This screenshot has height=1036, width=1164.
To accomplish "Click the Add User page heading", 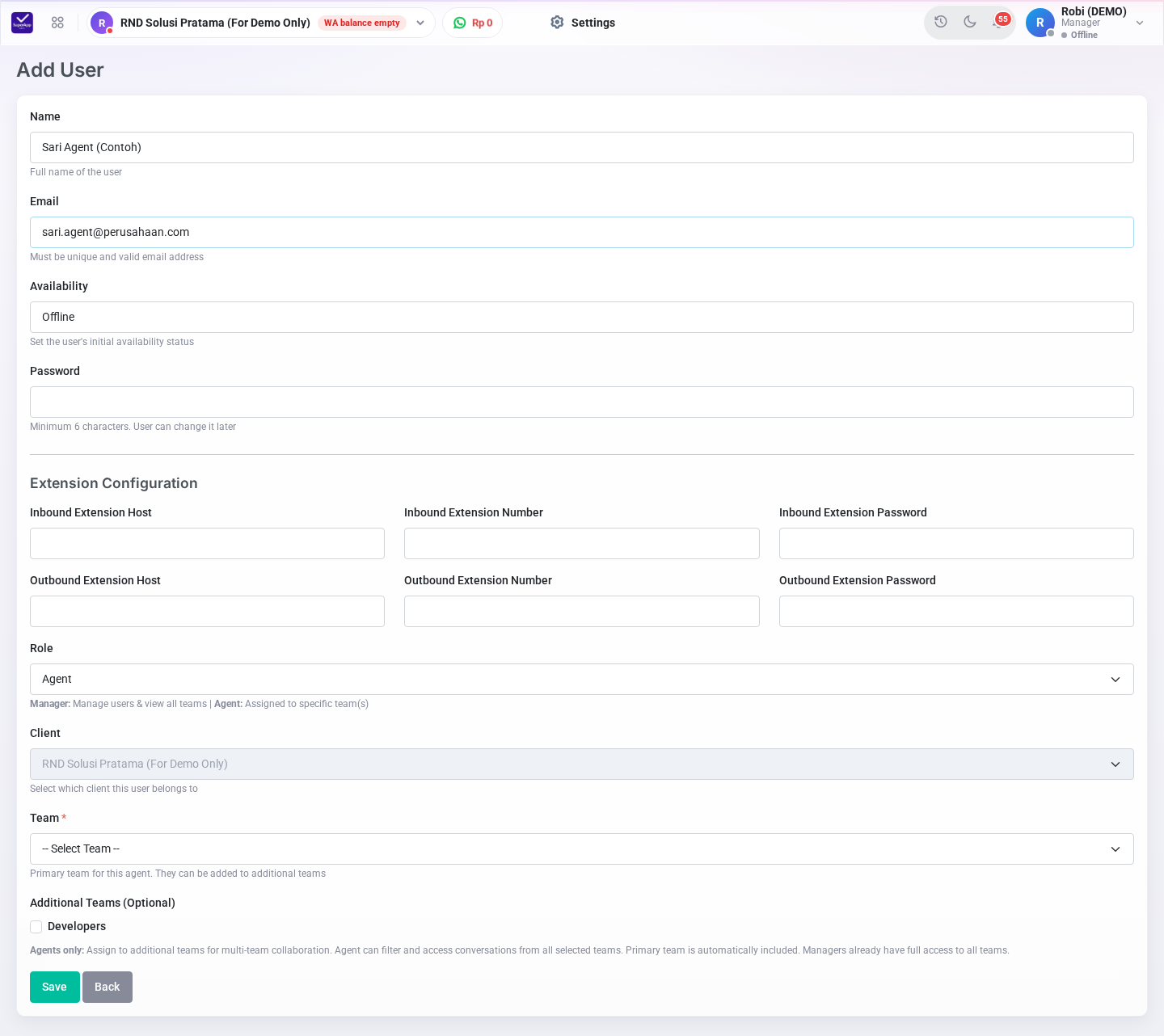I will (x=60, y=69).
